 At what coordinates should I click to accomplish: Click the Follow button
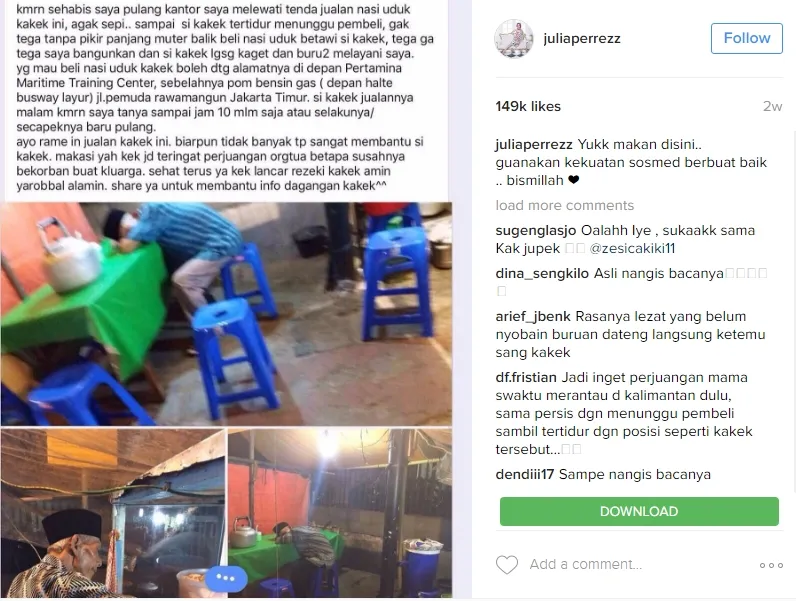click(x=747, y=38)
